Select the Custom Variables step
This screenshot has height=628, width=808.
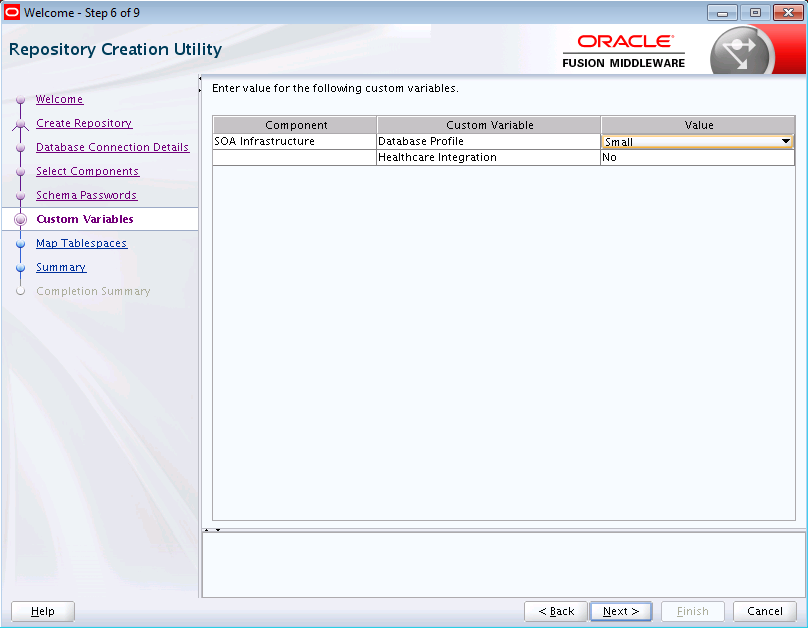[x=85, y=219]
